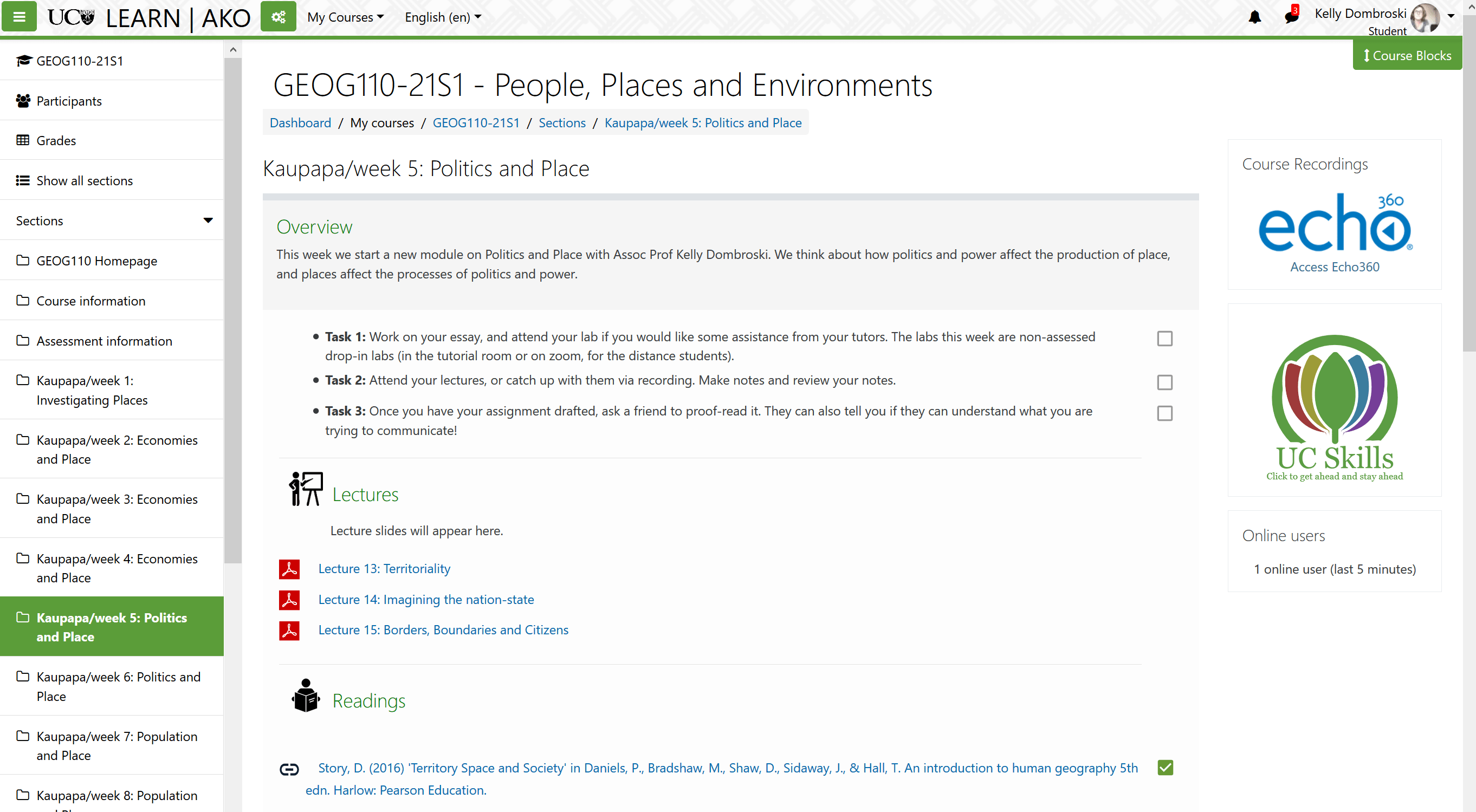
Task: Open the green gear settings icon
Action: tap(278, 17)
